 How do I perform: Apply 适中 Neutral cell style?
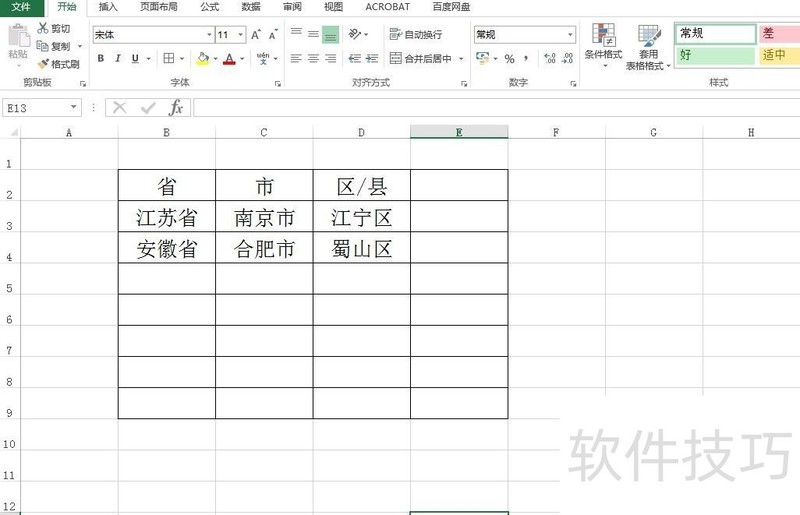[x=779, y=55]
